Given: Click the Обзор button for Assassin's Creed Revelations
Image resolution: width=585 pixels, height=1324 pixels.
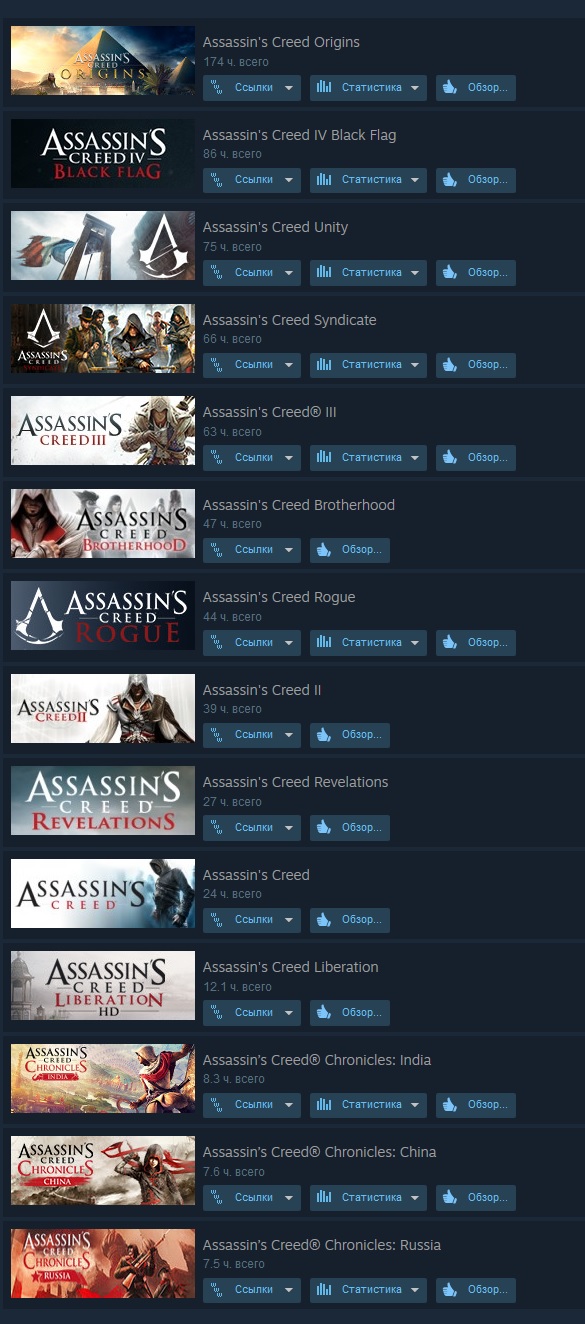Looking at the screenshot, I should click(350, 828).
